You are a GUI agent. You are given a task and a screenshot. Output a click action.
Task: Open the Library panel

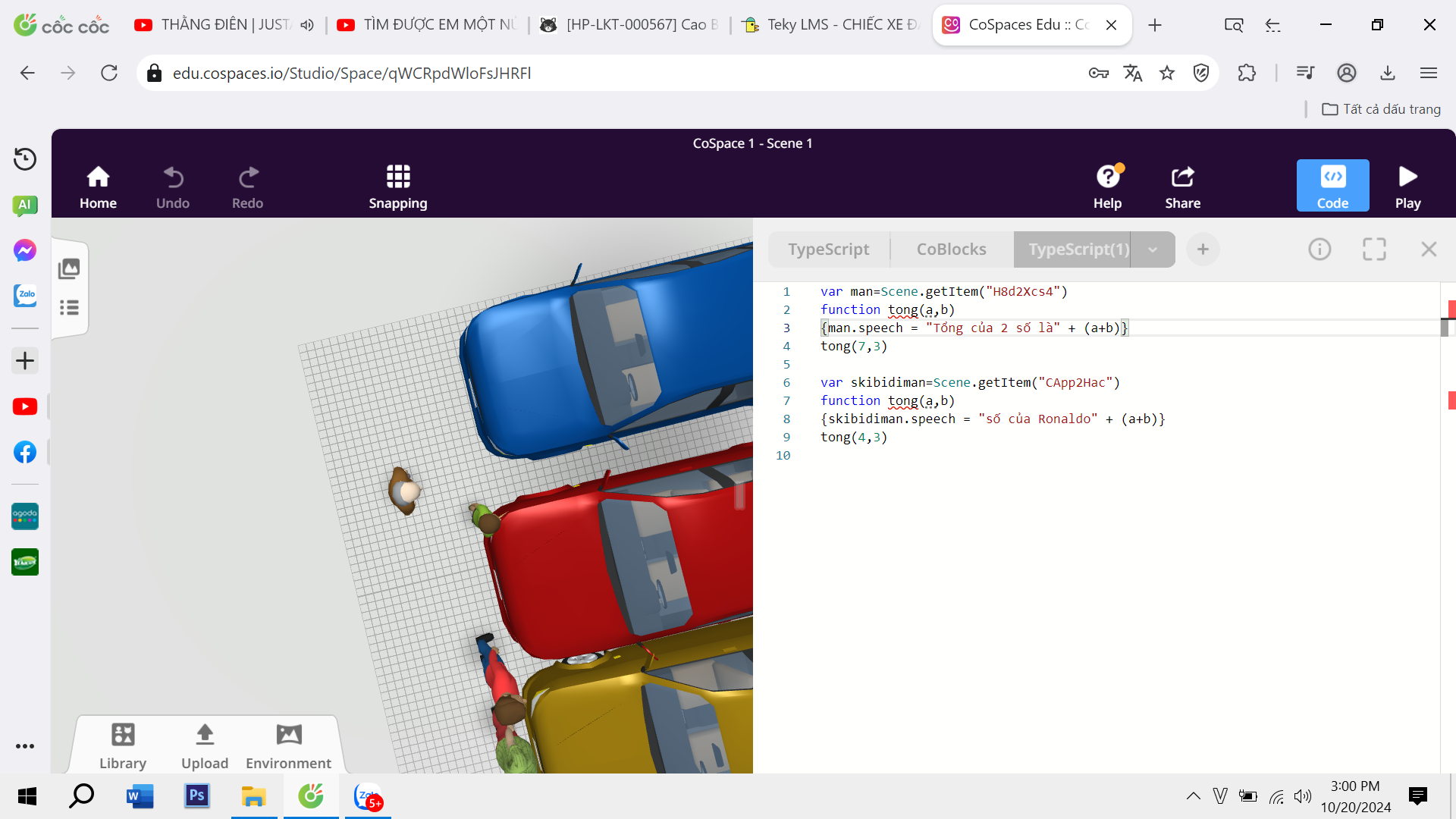123,746
